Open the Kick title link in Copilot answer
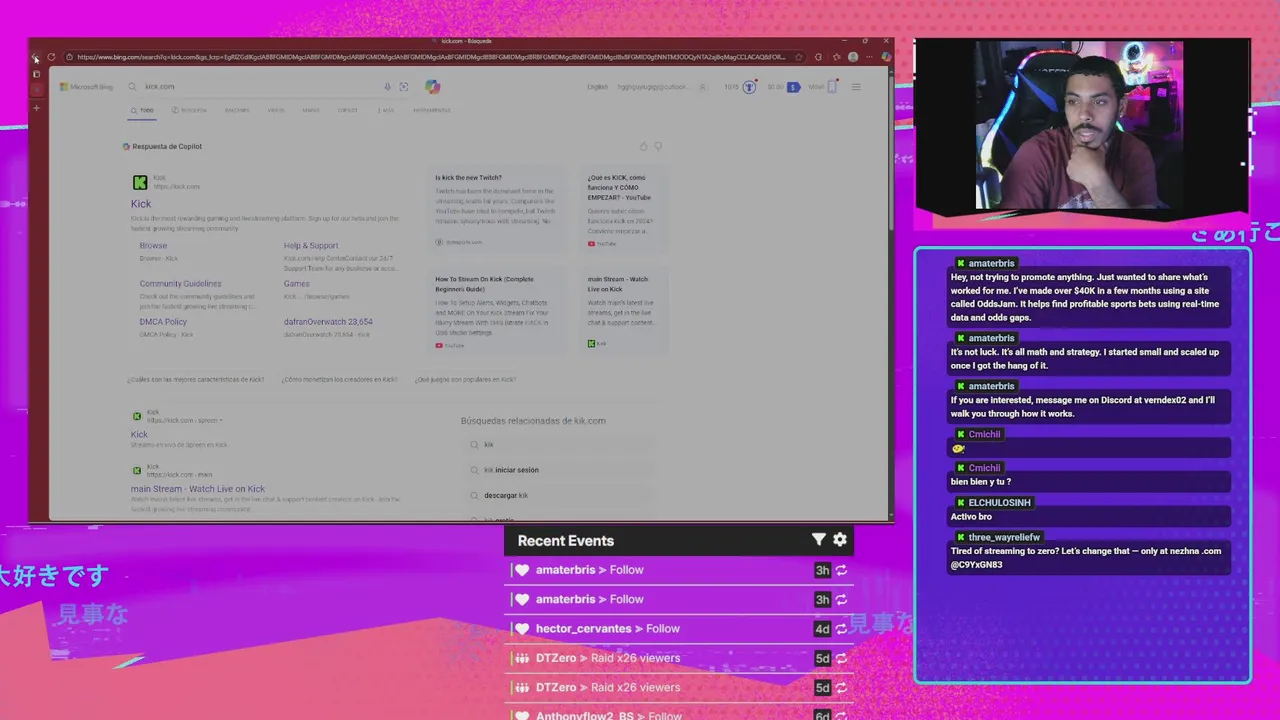This screenshot has width=1280, height=720. tap(141, 204)
